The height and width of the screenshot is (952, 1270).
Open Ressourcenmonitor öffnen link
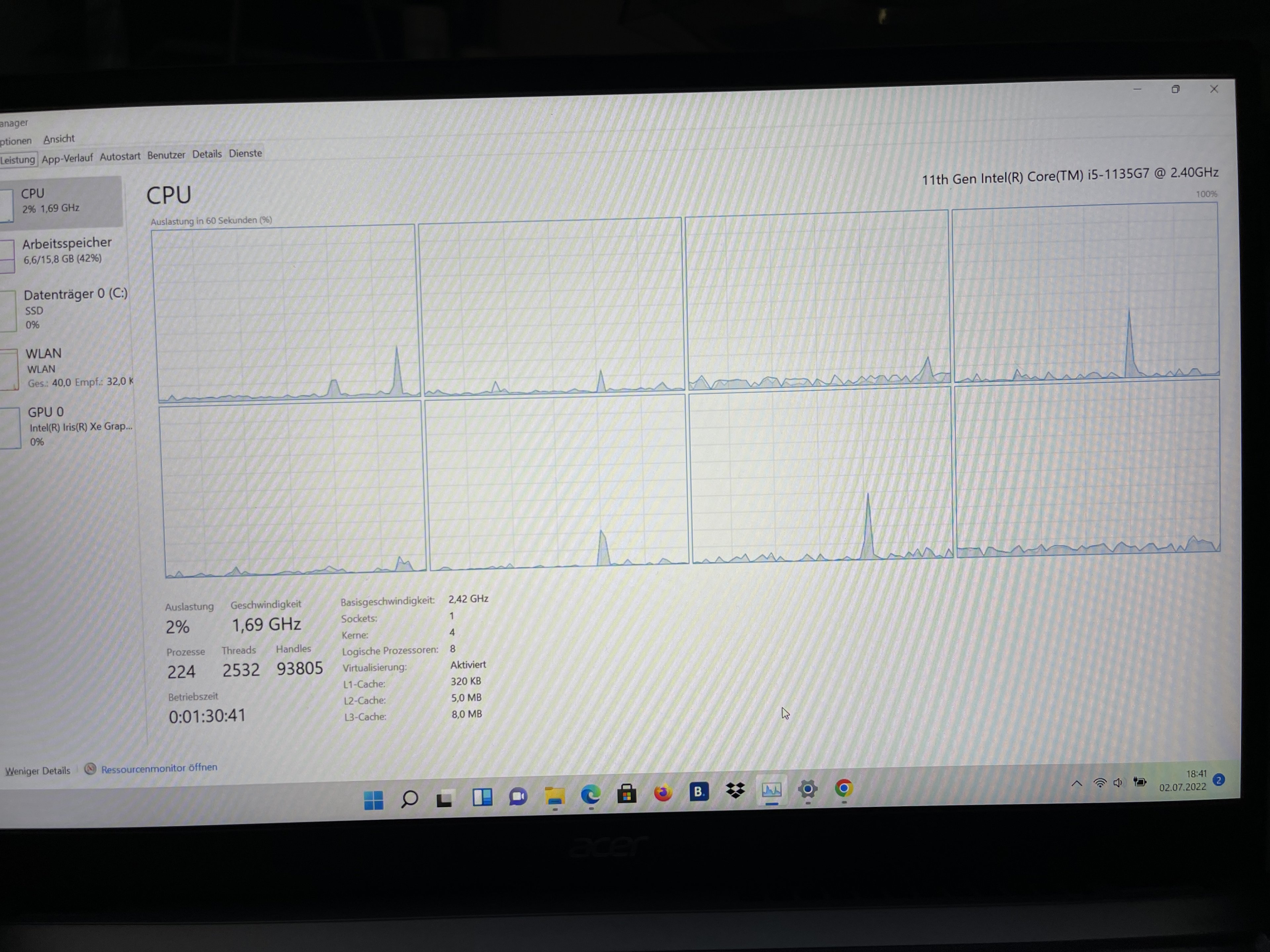click(159, 768)
